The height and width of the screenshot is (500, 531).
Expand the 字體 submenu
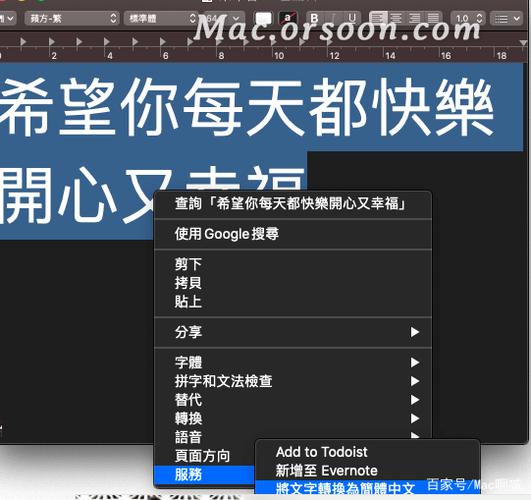(x=293, y=362)
